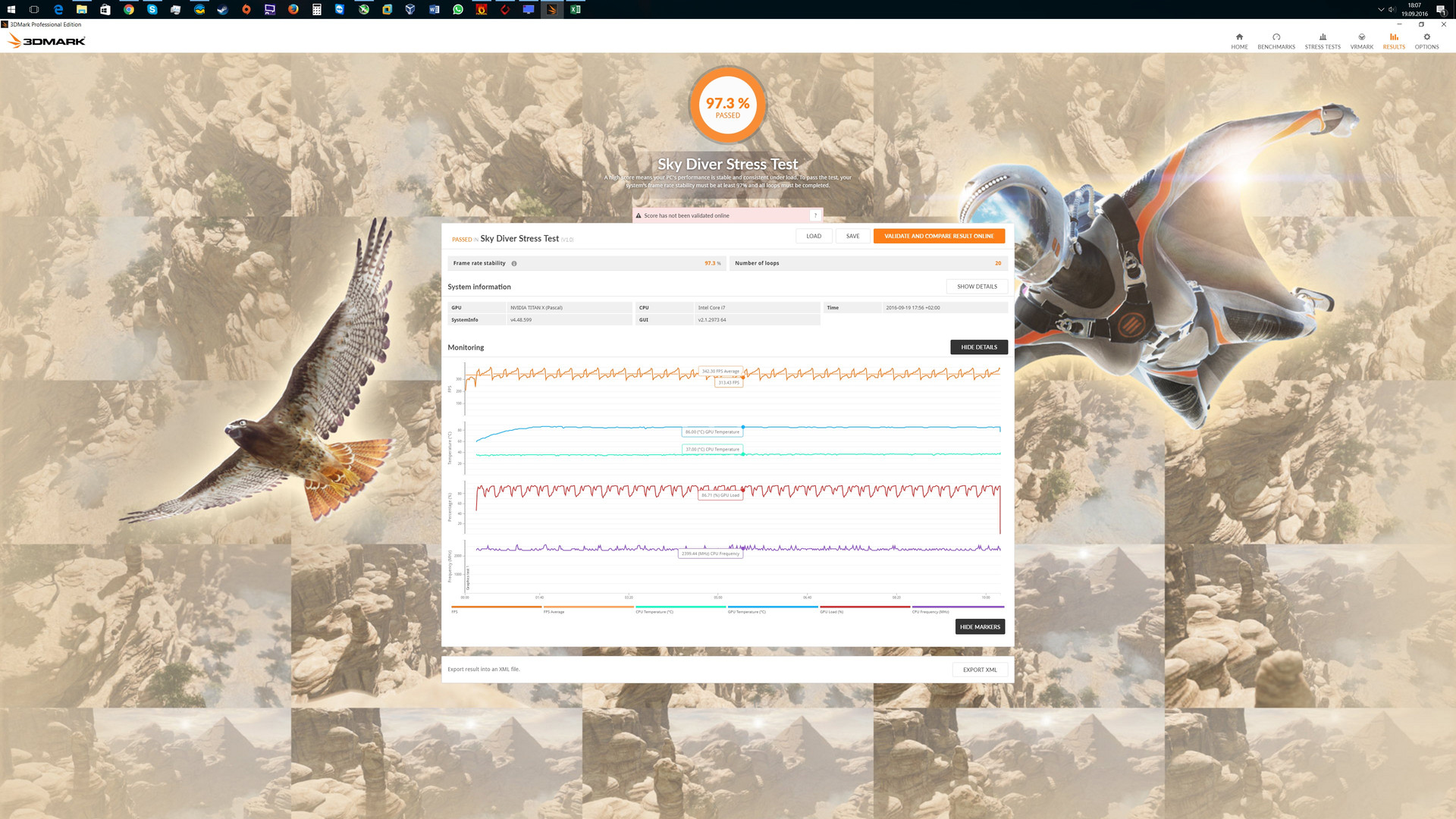Select the Results tab
The image size is (1456, 819).
pos(1394,41)
